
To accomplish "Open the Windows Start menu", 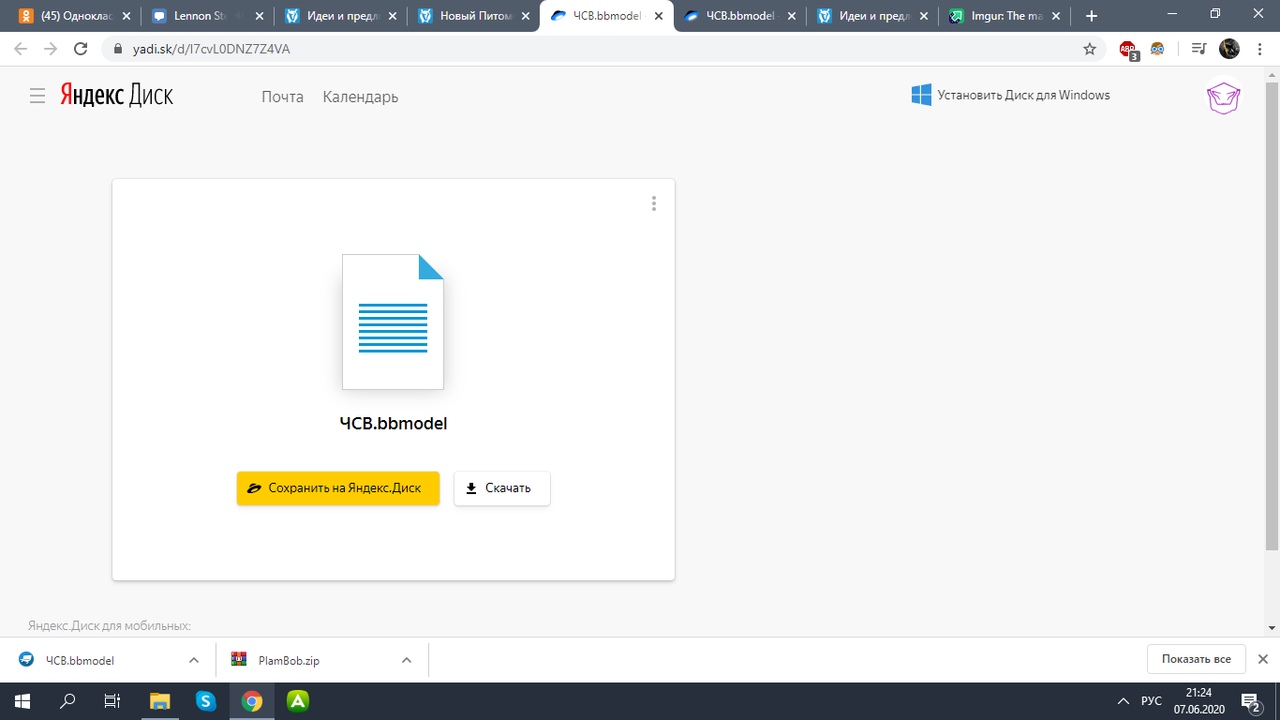I will 21,701.
